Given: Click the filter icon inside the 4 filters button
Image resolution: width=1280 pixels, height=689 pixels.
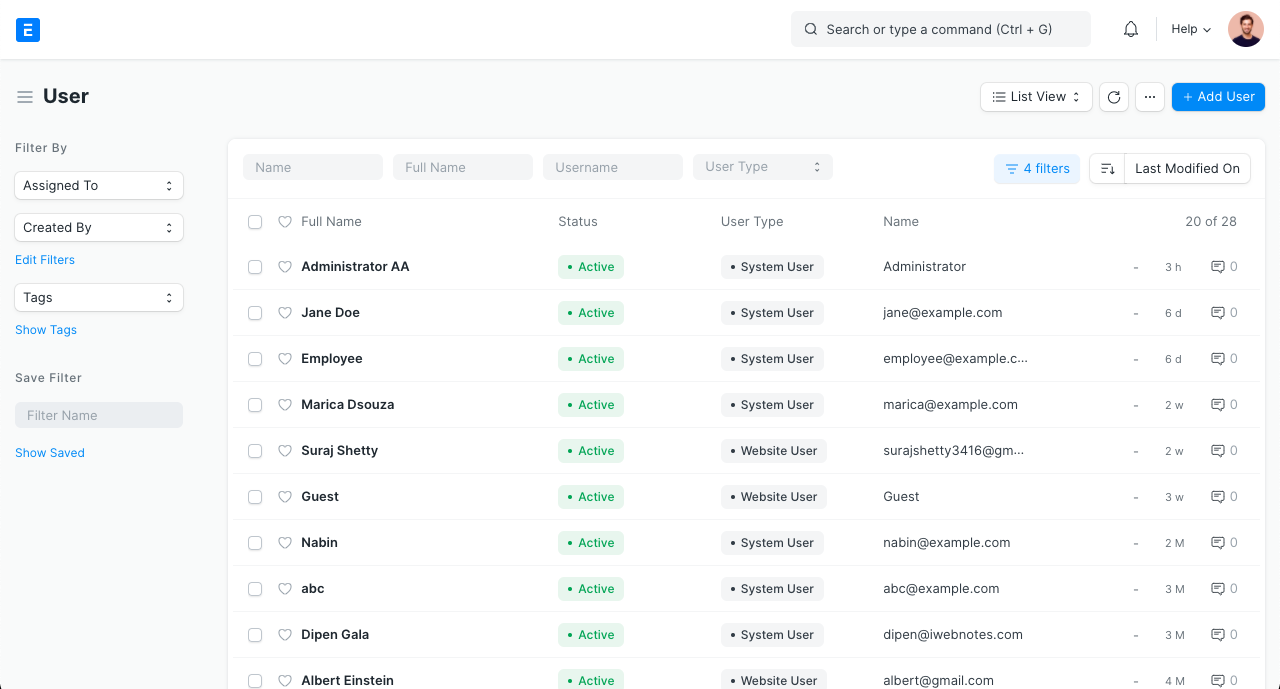Looking at the screenshot, I should [x=1013, y=168].
